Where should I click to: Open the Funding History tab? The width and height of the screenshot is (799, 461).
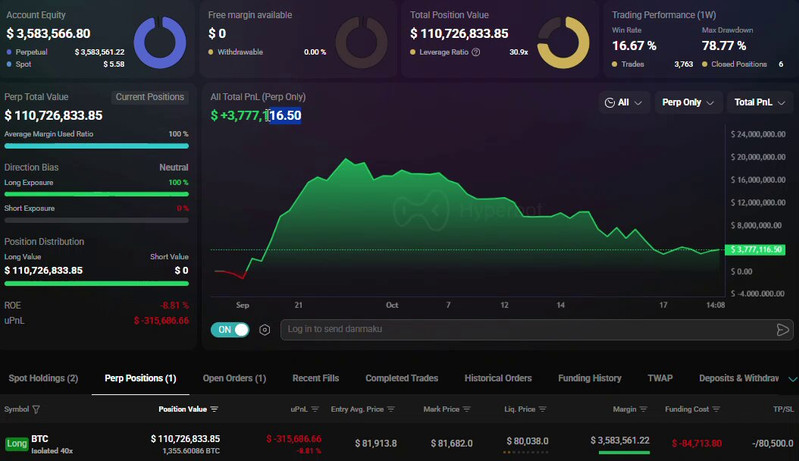(x=590, y=378)
